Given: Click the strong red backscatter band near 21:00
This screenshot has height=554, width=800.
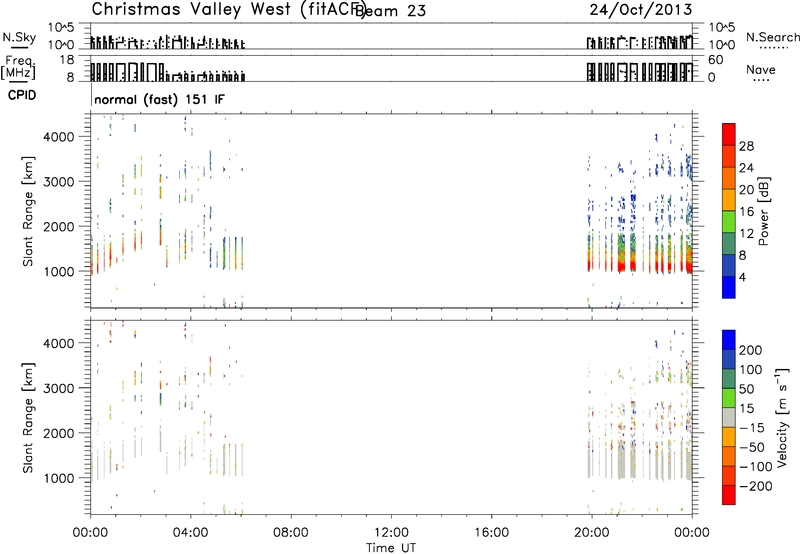Looking at the screenshot, I should (621, 266).
